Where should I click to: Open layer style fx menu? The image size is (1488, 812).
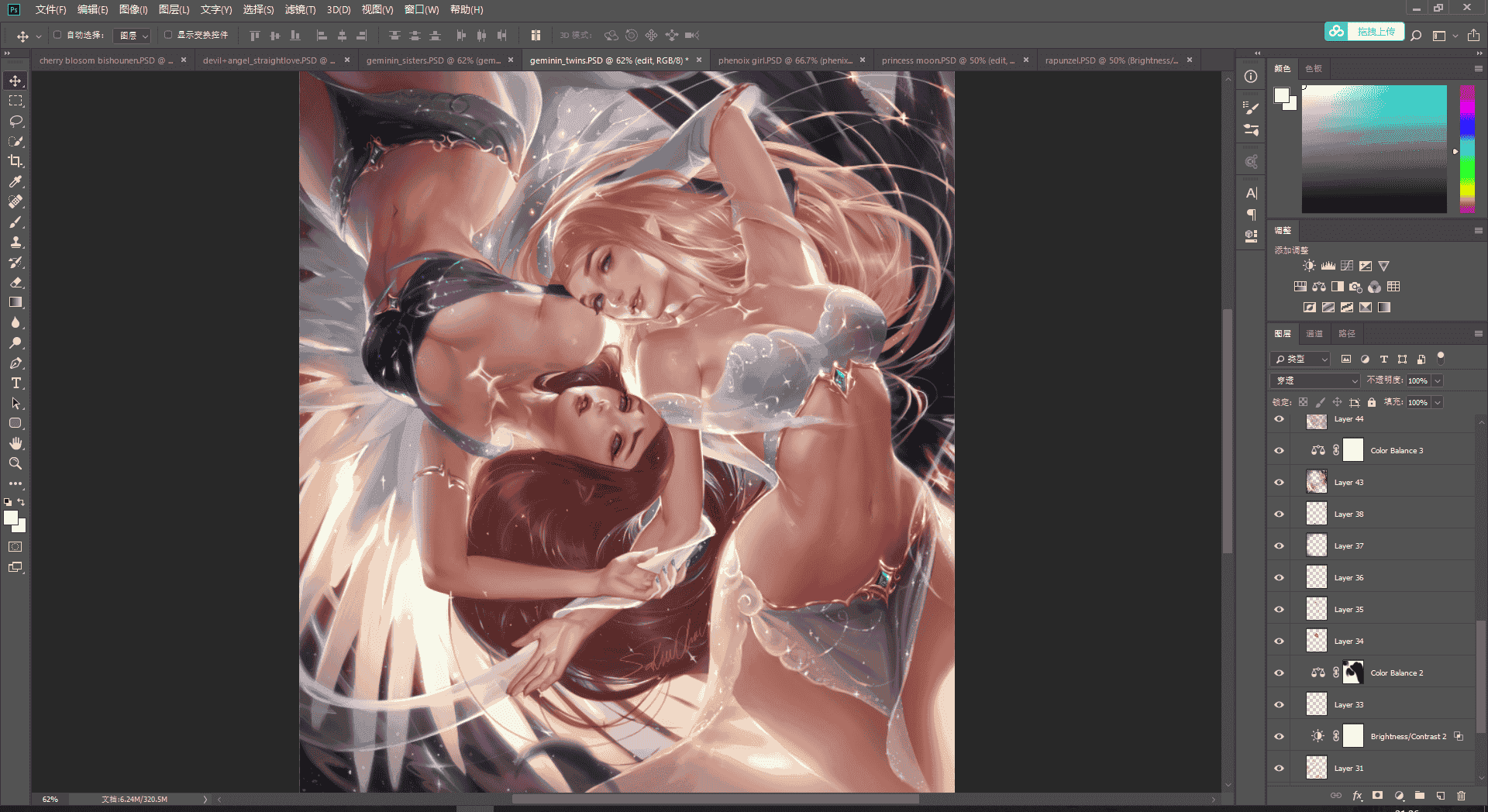[x=1357, y=796]
